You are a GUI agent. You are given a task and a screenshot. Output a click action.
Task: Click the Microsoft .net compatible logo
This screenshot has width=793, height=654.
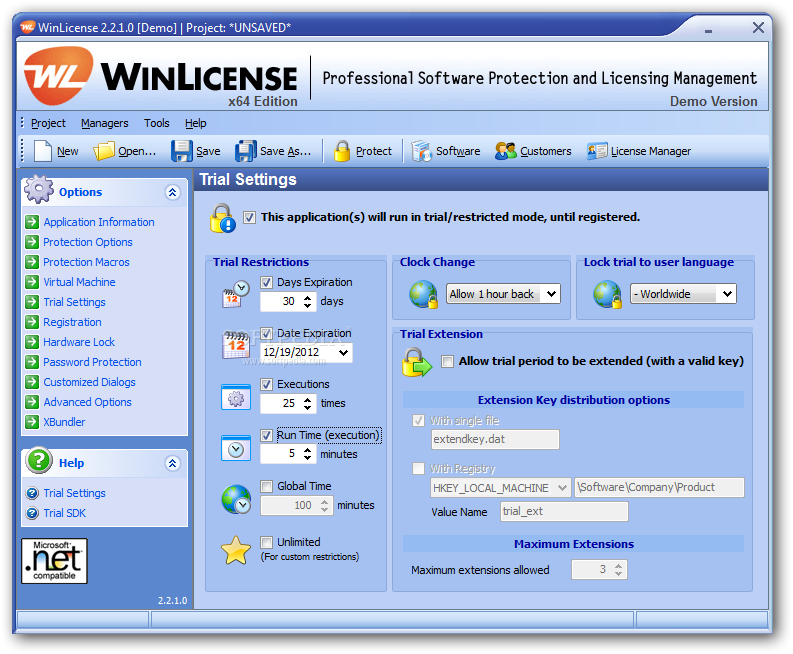point(54,561)
